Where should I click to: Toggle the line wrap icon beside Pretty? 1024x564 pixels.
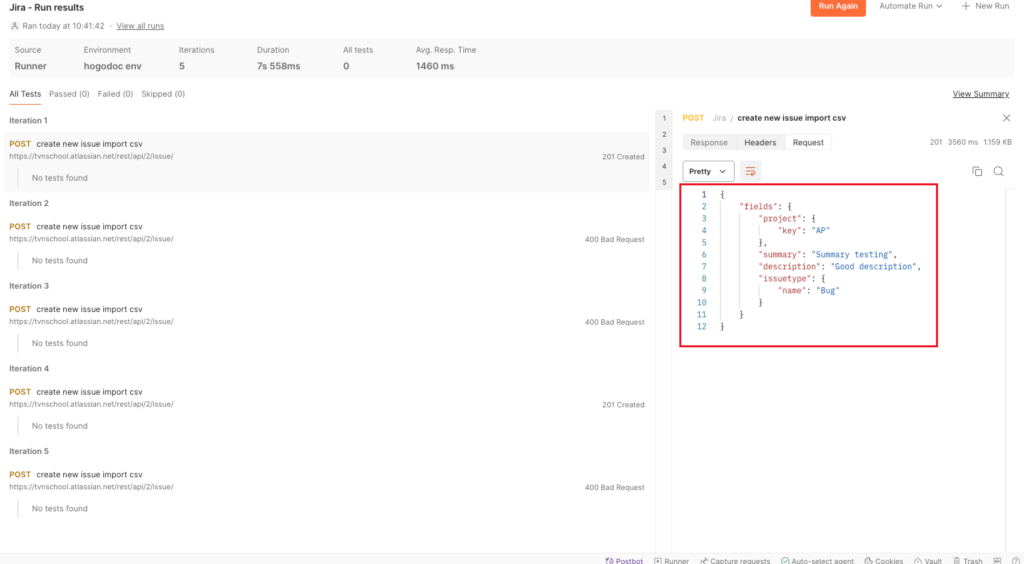(750, 171)
